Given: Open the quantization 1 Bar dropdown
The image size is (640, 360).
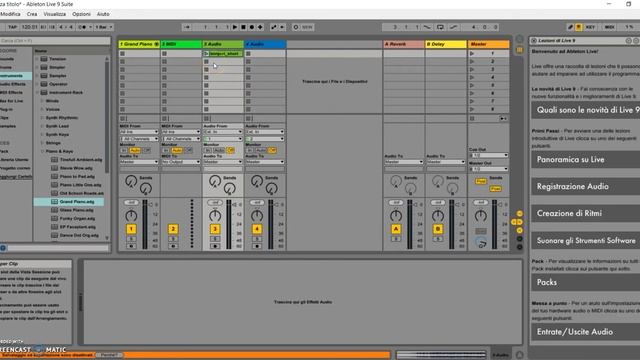Looking at the screenshot, I should [104, 27].
